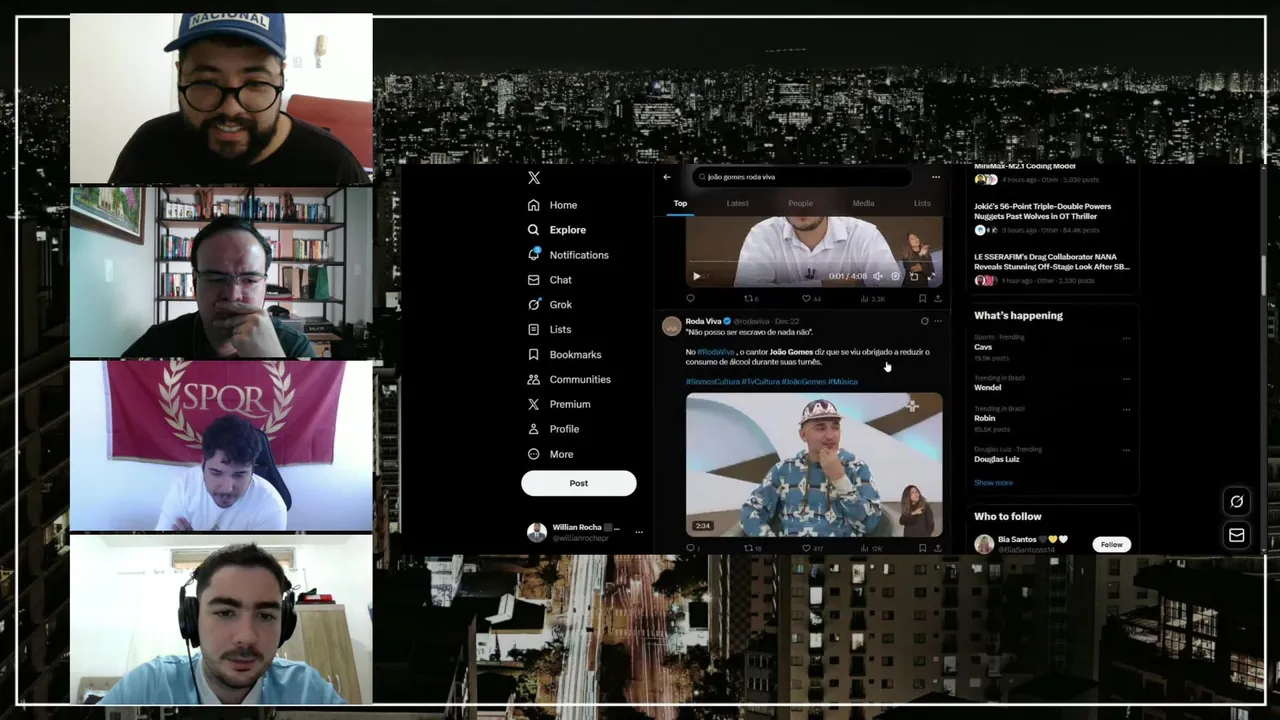
Task: Follow Bia Santos
Action: pyautogui.click(x=1111, y=545)
